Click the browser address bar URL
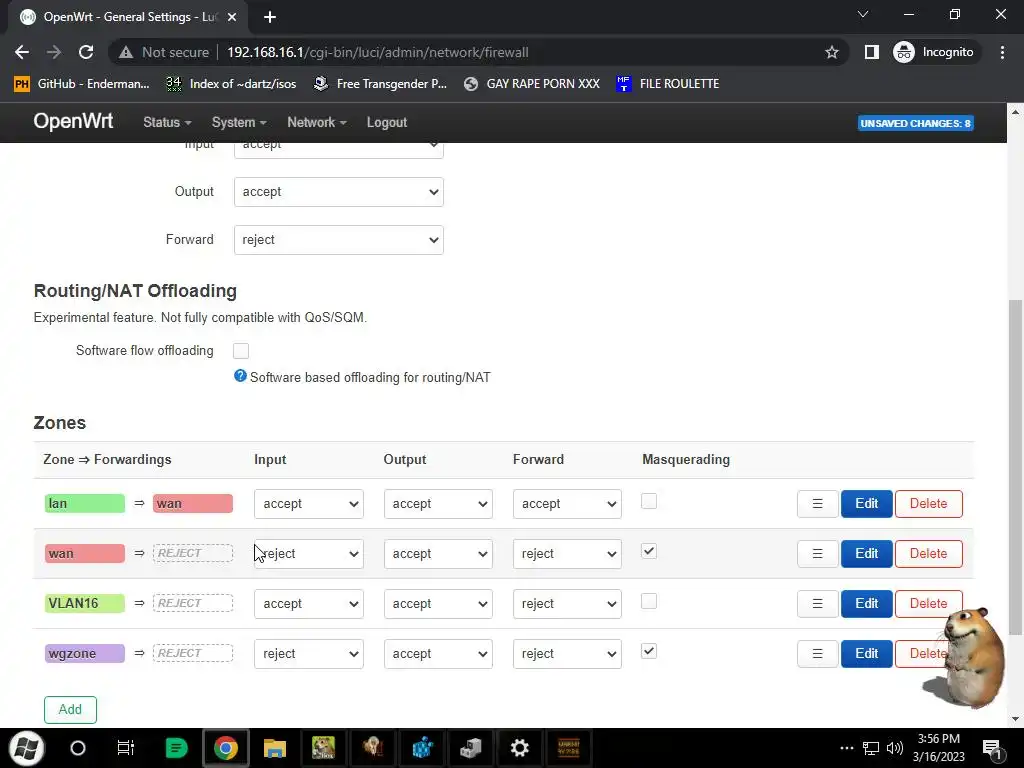Image resolution: width=1024 pixels, height=768 pixels. [377, 52]
